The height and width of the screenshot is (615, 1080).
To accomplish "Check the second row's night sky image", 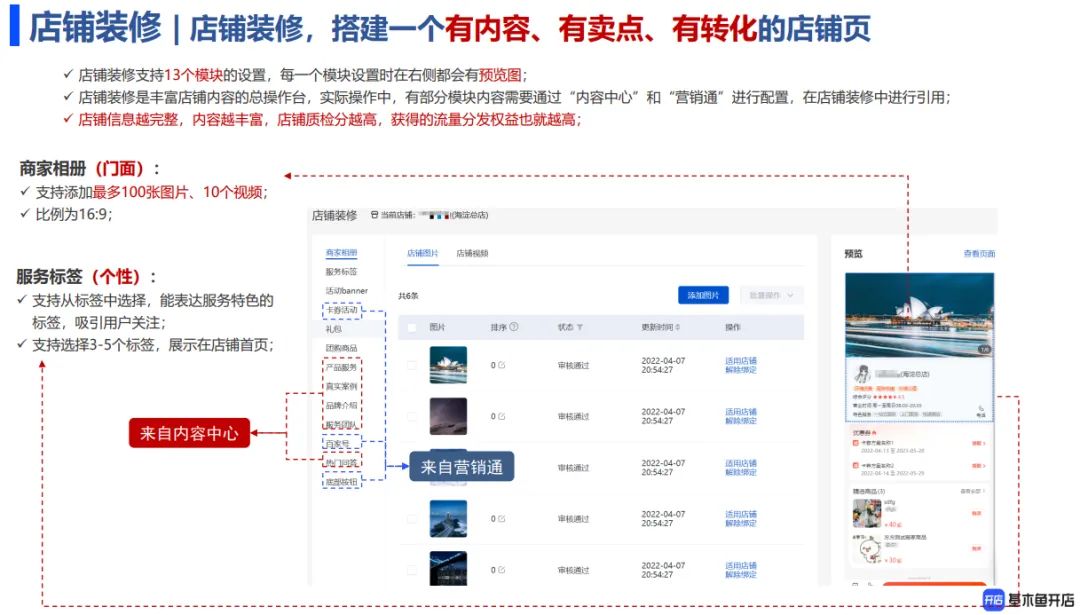I will (x=411, y=416).
